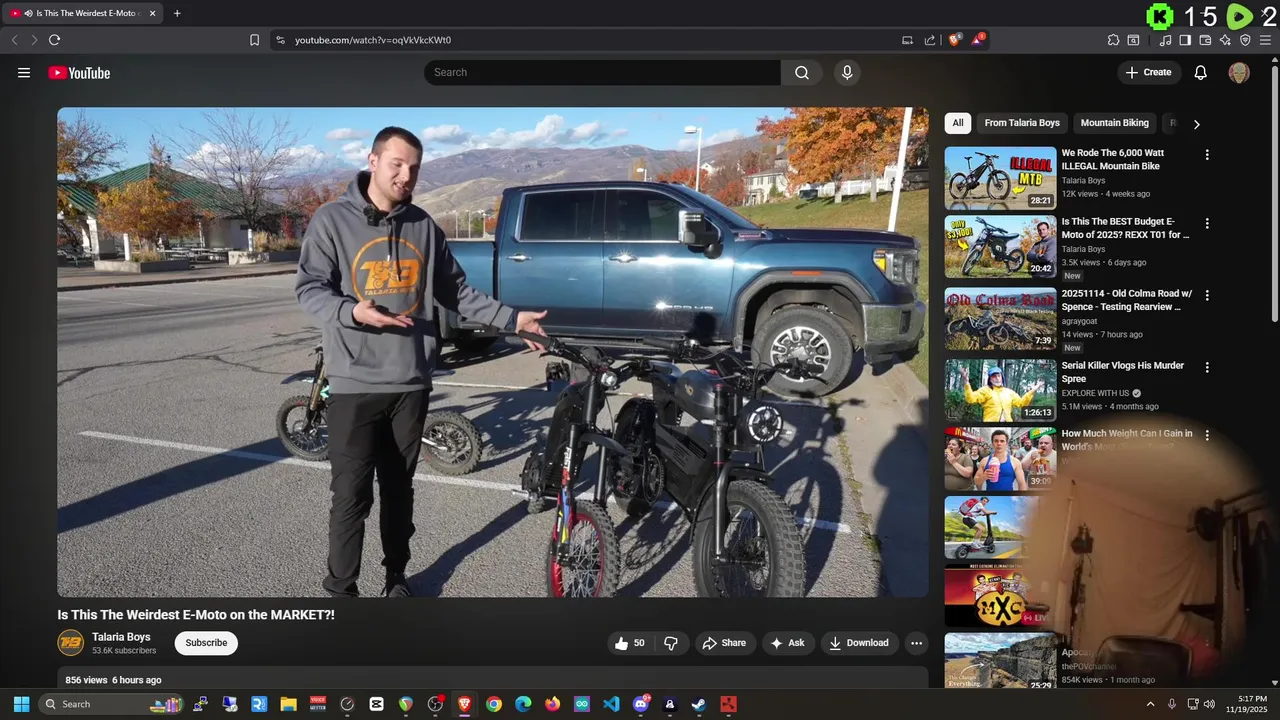Click the Share button
Image resolution: width=1280 pixels, height=720 pixels.
pyautogui.click(x=725, y=643)
